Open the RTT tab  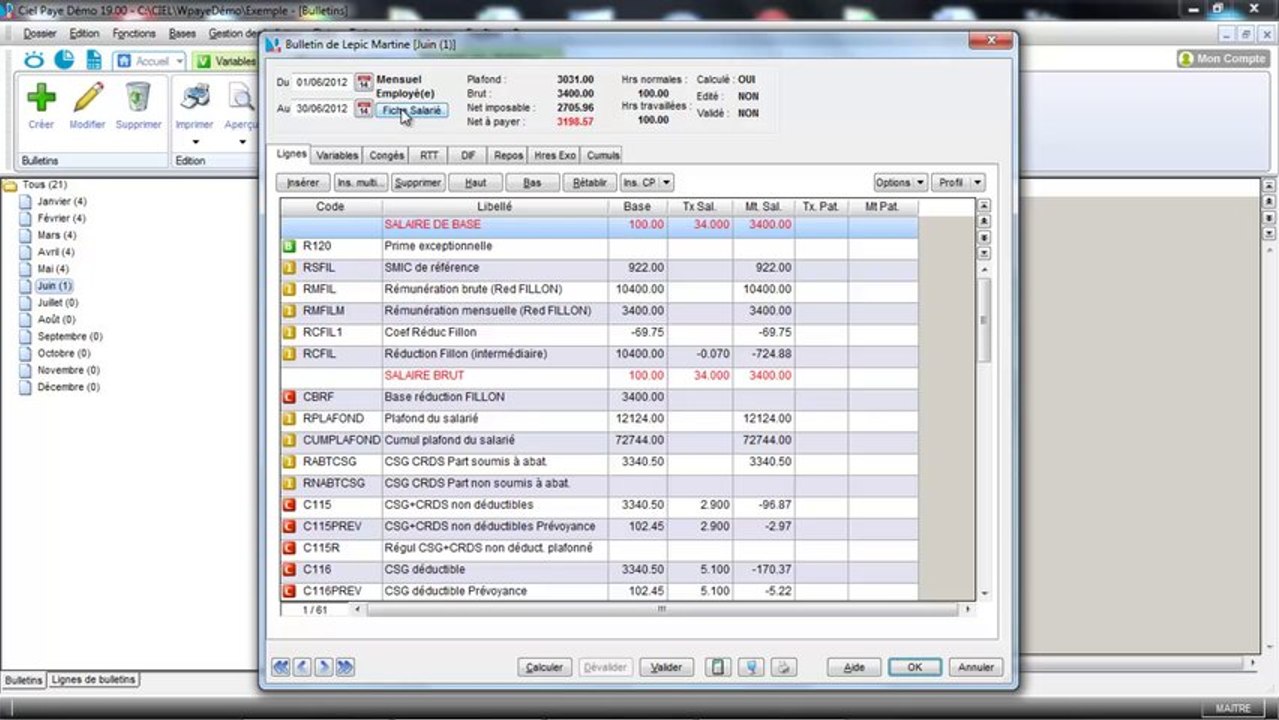point(429,156)
